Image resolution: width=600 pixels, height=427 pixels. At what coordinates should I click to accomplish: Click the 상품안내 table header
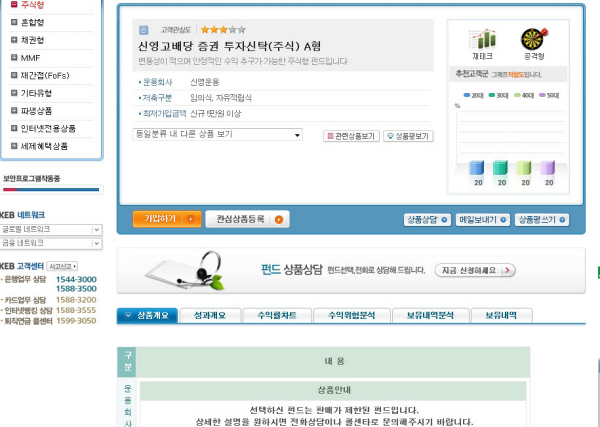tap(334, 390)
